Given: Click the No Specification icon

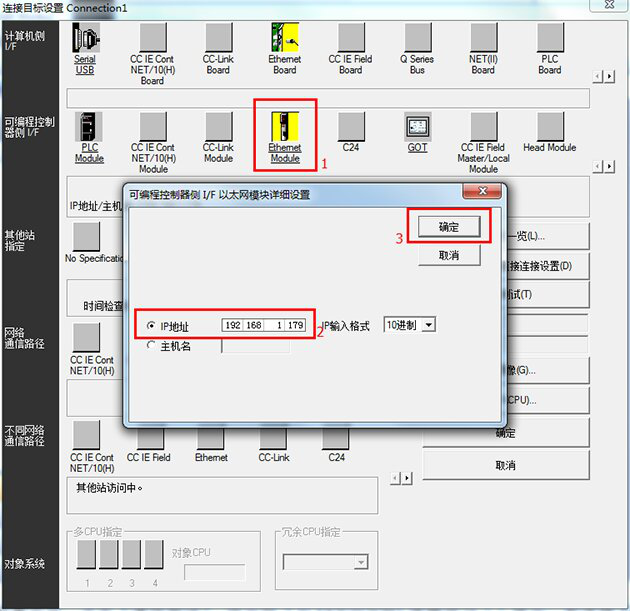Looking at the screenshot, I should point(87,236).
